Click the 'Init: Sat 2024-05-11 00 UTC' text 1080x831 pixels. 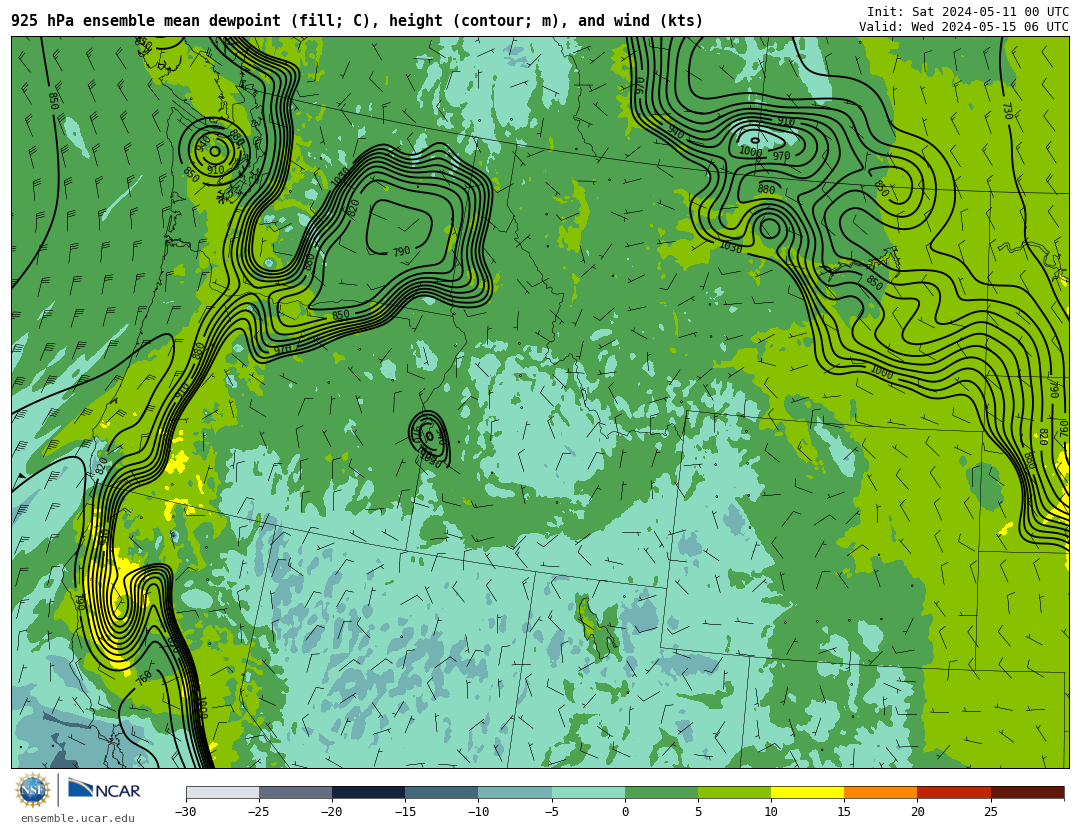968,12
